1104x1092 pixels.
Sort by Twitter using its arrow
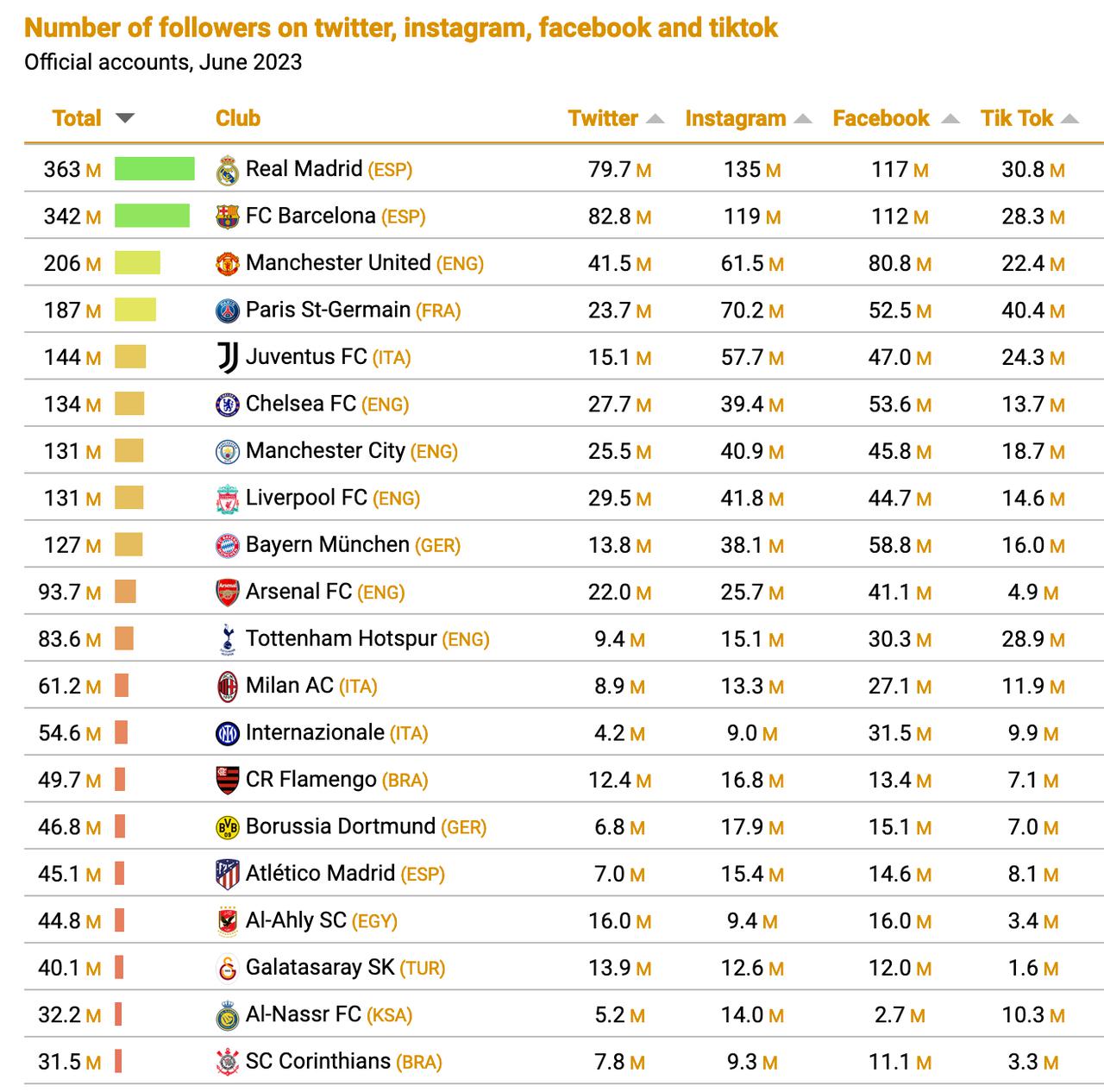pyautogui.click(x=655, y=119)
